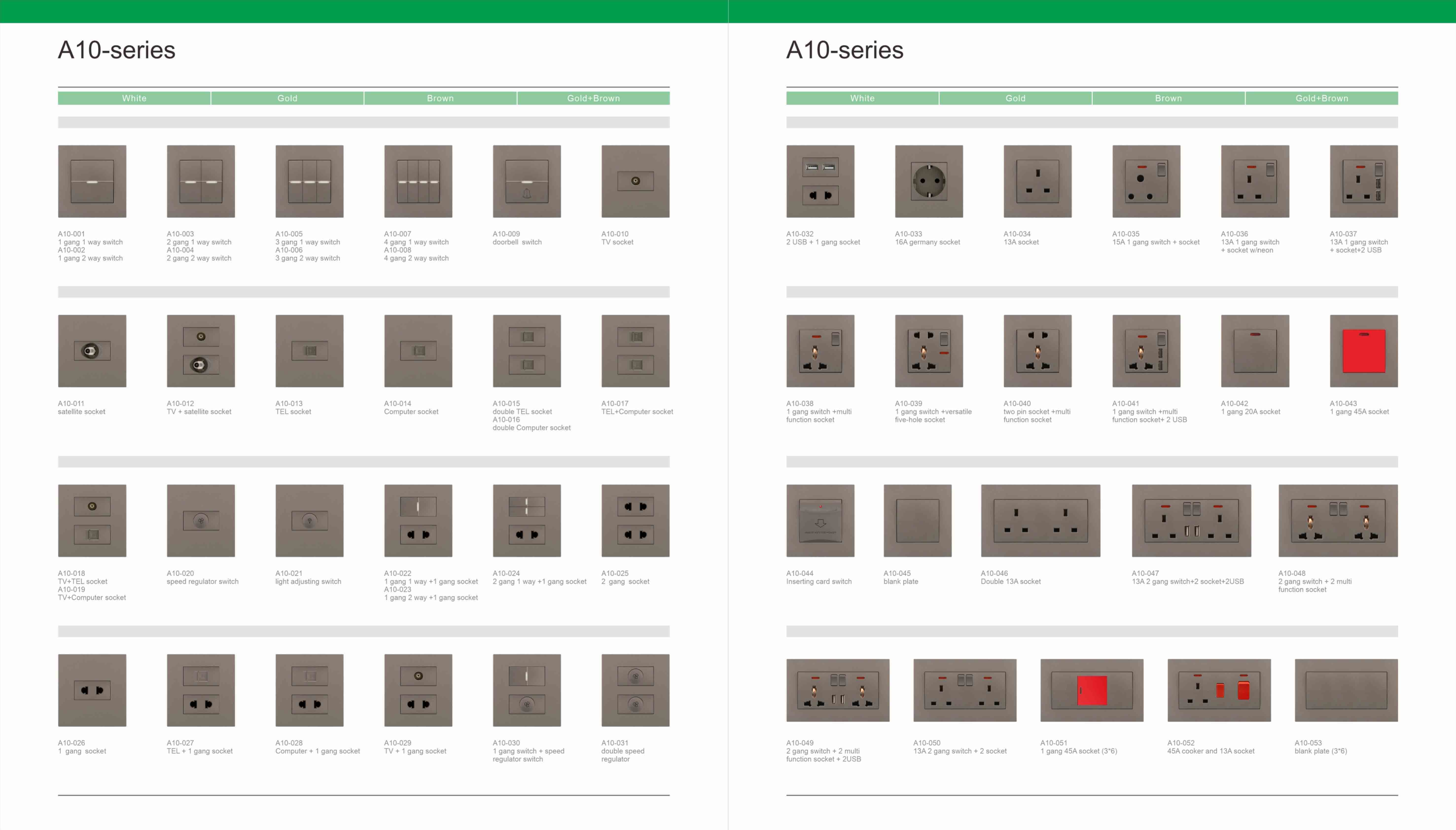Select the A10-026 1 gang socket image
1456x830 pixels.
coord(92,690)
